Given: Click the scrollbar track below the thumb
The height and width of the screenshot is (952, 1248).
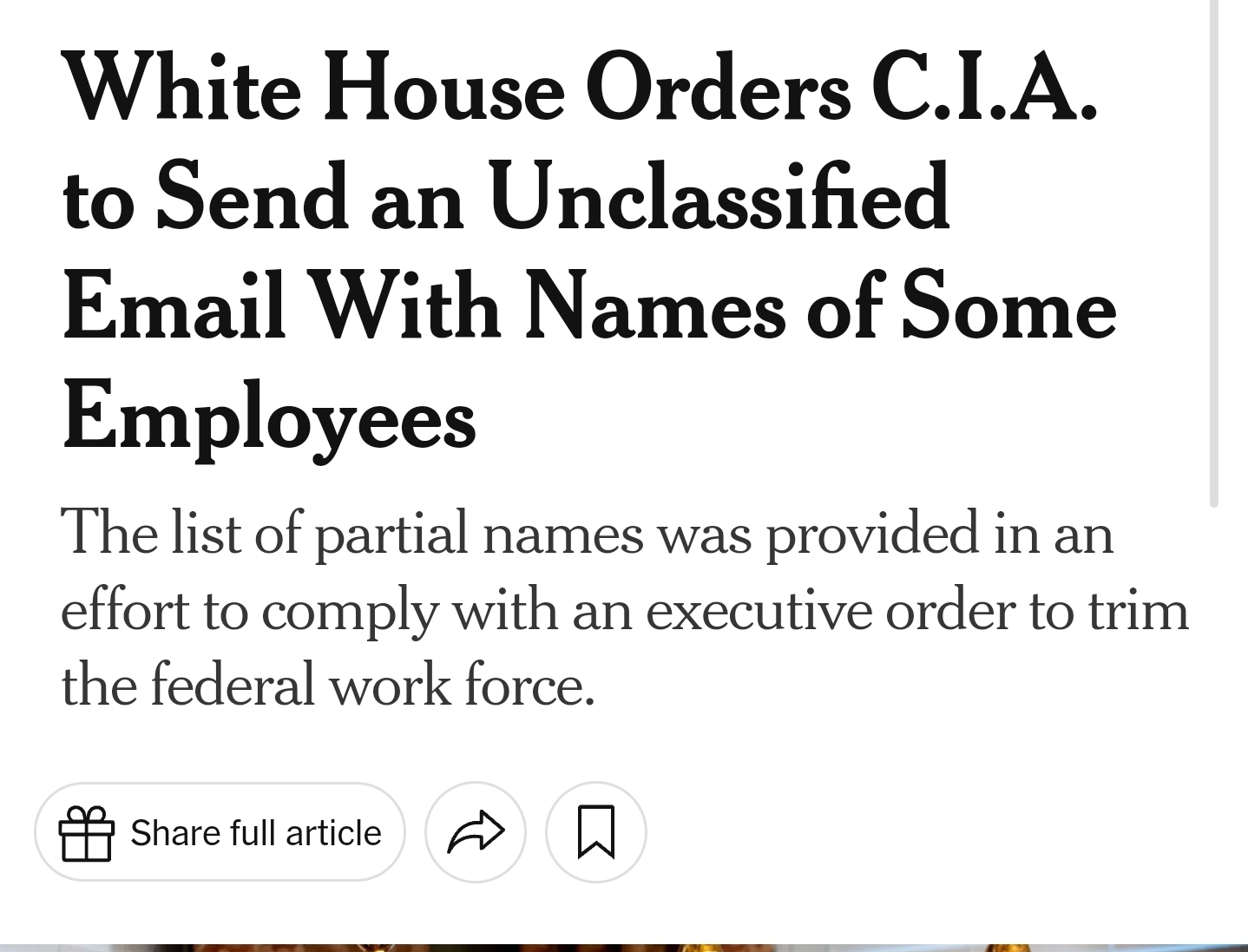Looking at the screenshot, I should point(1214,725).
